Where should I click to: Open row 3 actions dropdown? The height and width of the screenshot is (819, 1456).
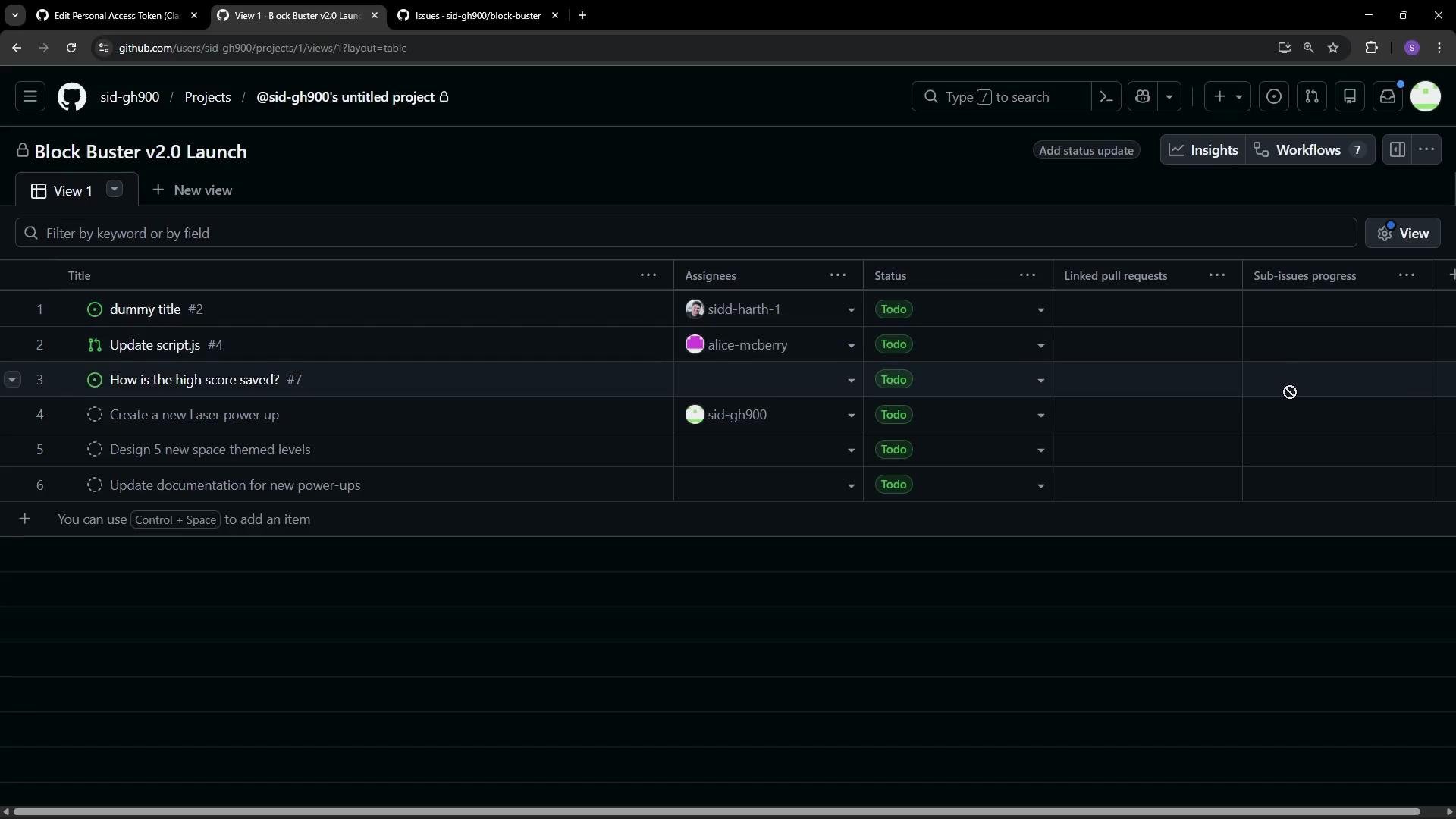point(12,379)
